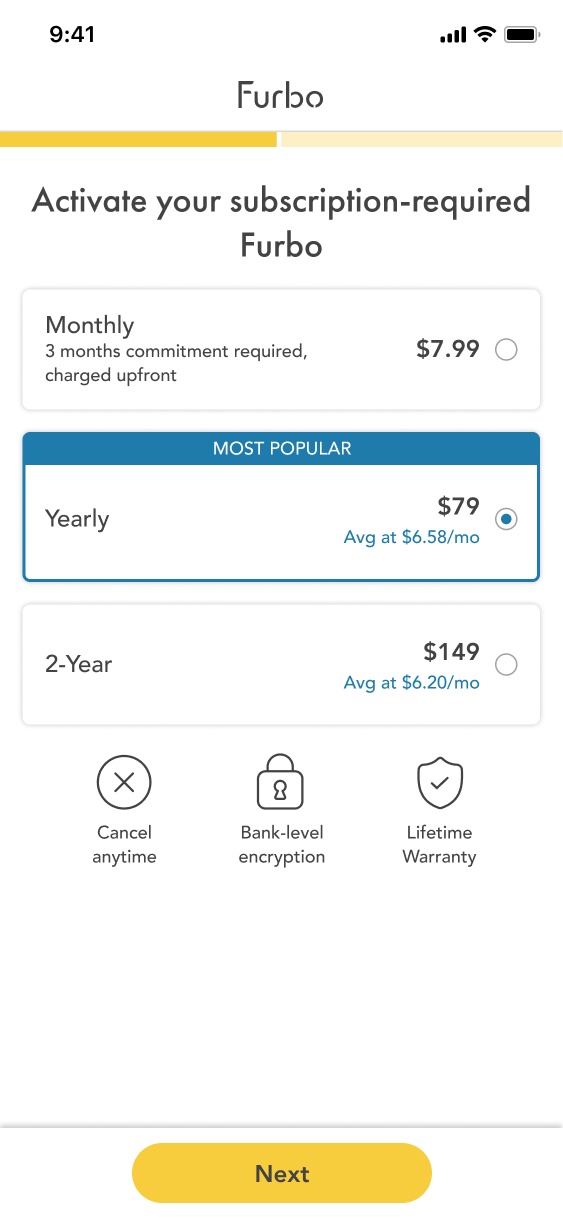Tap the Bank-level encryption padlock icon

pyautogui.click(x=281, y=781)
